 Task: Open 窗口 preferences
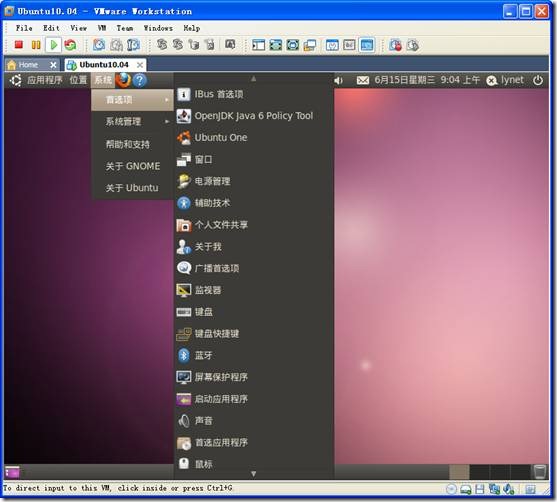254,160
